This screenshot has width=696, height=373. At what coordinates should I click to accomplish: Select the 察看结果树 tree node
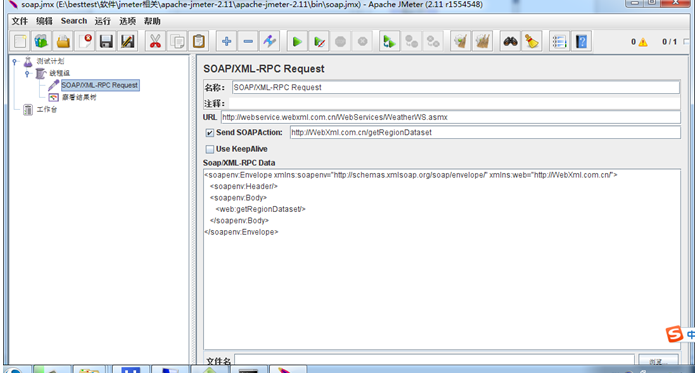pos(79,97)
